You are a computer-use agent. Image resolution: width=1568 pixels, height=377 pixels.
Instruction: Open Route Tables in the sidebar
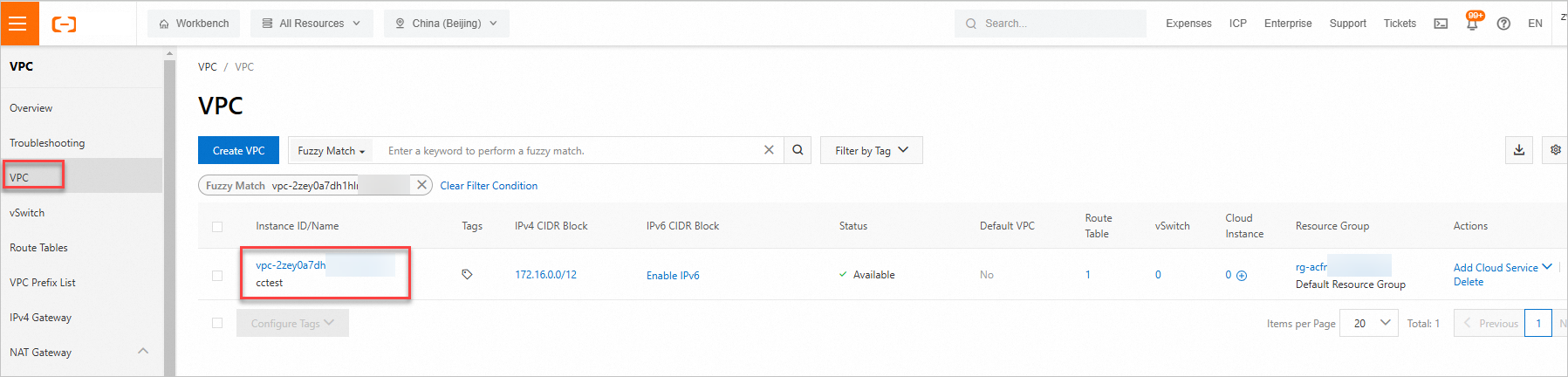(38, 248)
